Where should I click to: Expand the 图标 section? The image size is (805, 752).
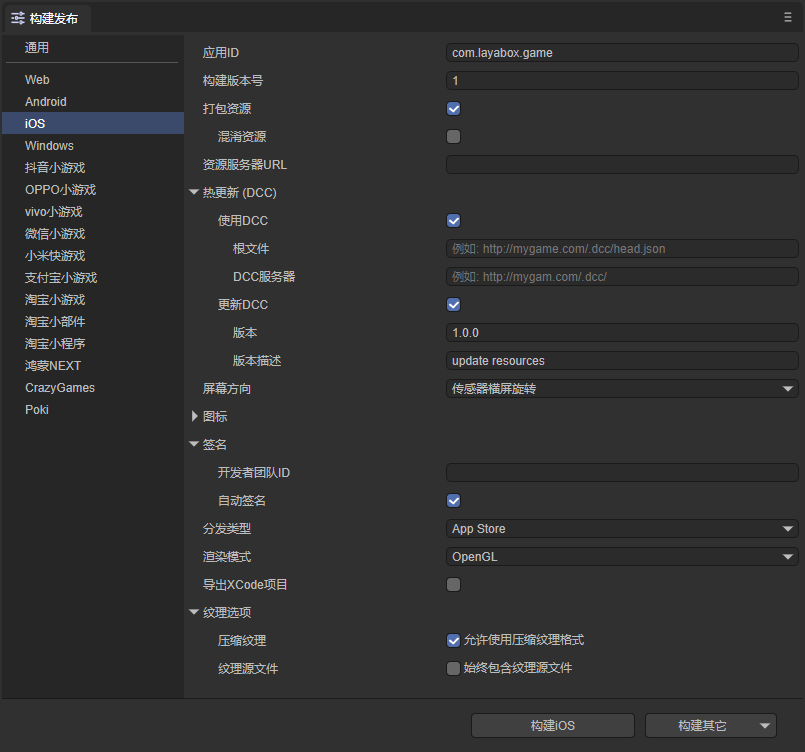pos(194,416)
